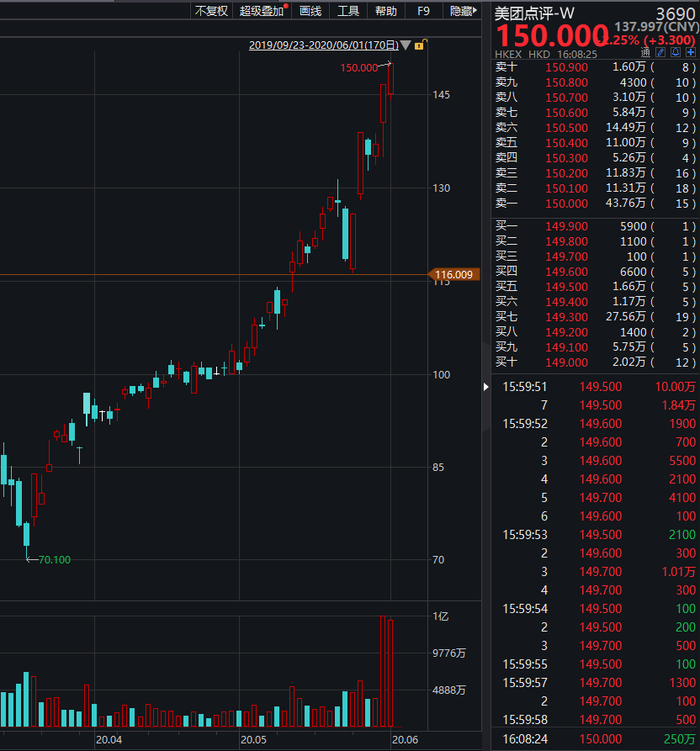Click 隐藏 to hide the side panel
The height and width of the screenshot is (751, 700).
[463, 11]
